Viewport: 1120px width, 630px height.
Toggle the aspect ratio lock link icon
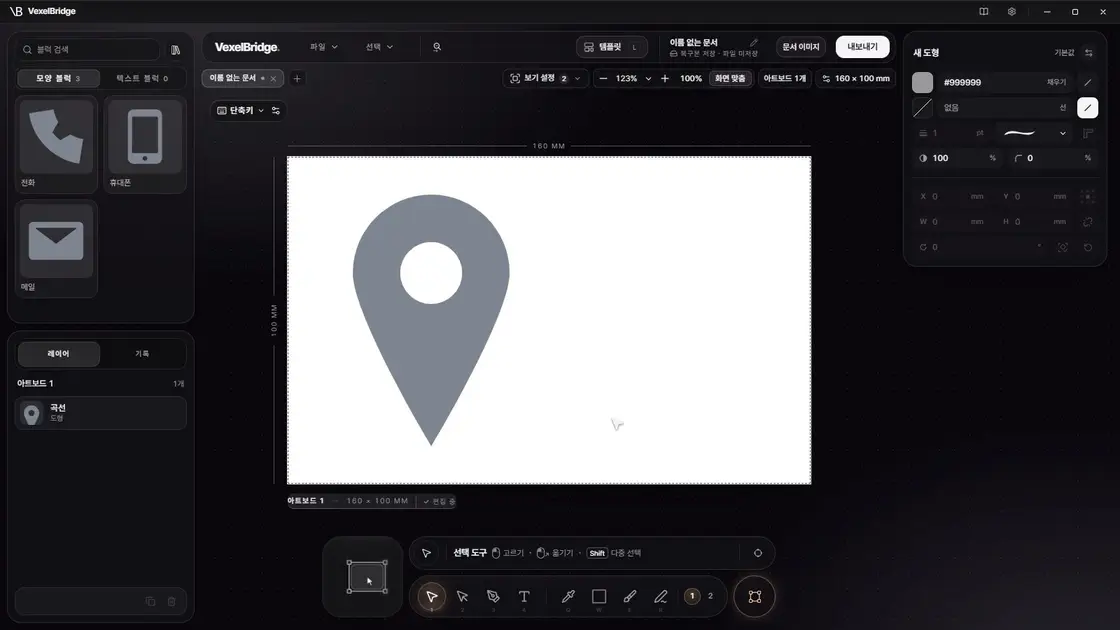click(x=1088, y=222)
